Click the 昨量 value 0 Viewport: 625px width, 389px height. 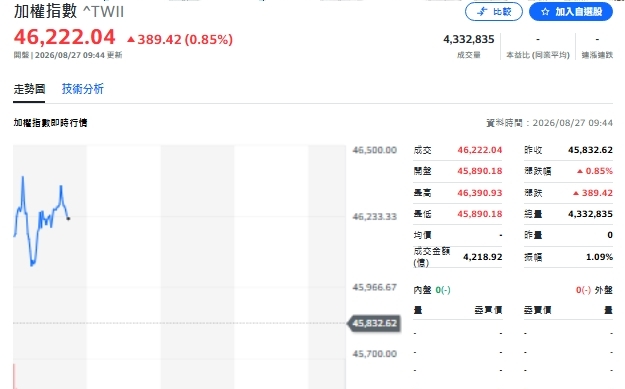point(610,235)
